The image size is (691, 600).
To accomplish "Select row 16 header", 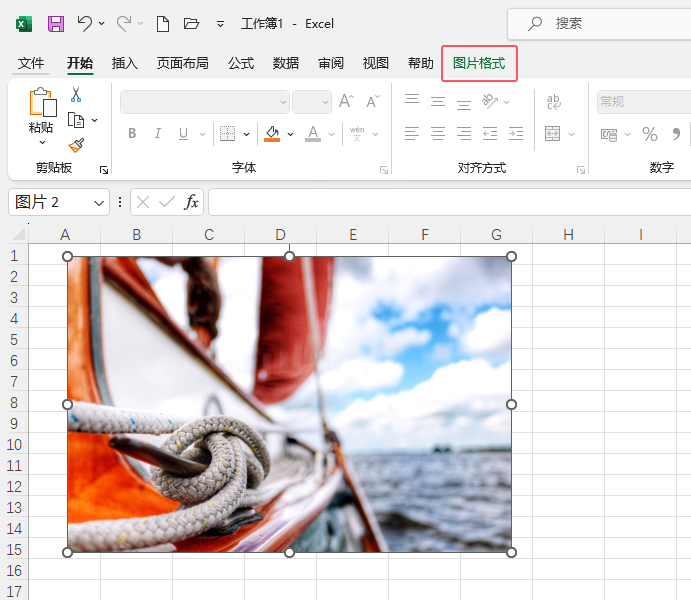I will (14, 571).
